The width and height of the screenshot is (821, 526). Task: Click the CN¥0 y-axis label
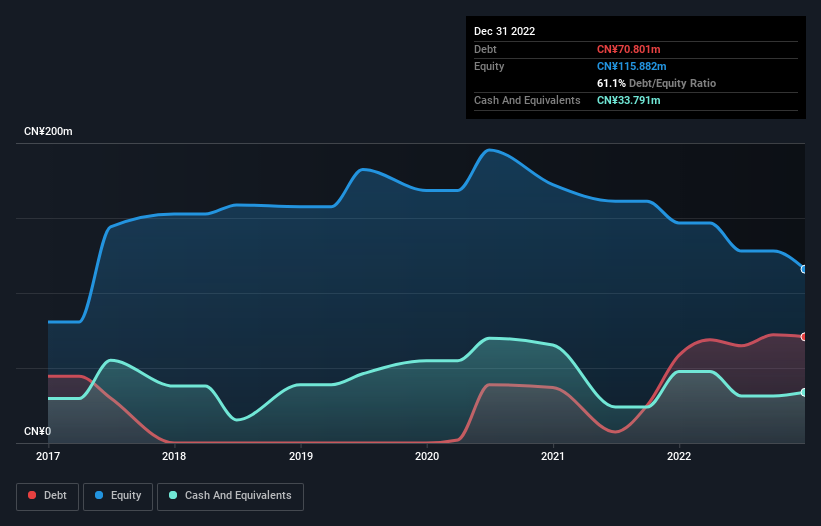[38, 431]
